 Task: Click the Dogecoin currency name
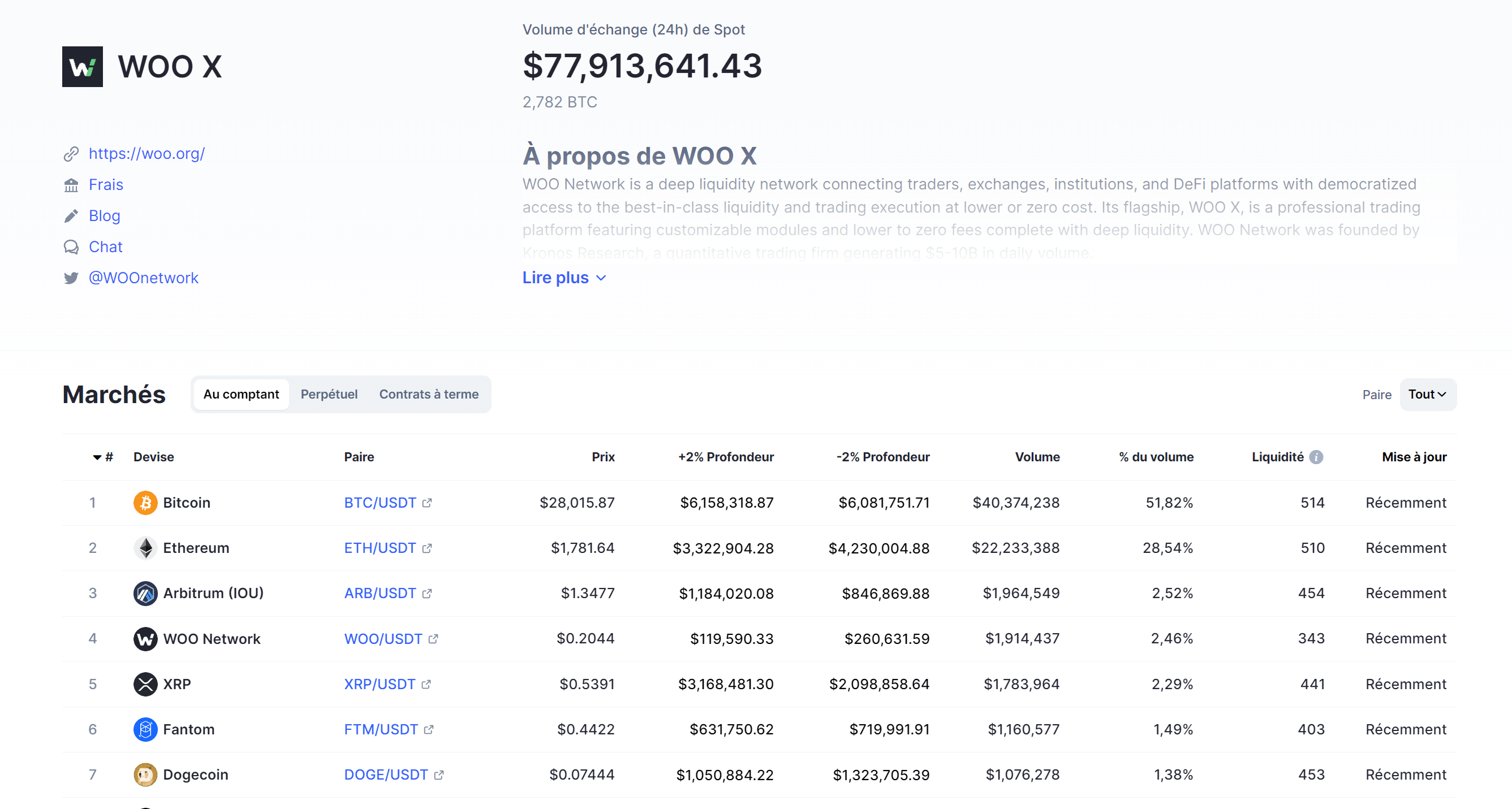coord(196,775)
